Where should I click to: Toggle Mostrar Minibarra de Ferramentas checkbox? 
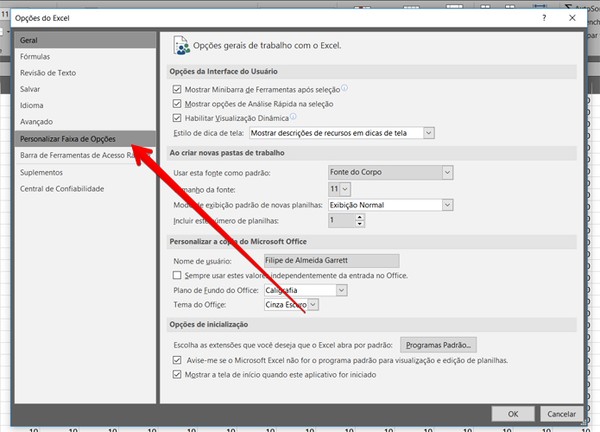tap(177, 90)
